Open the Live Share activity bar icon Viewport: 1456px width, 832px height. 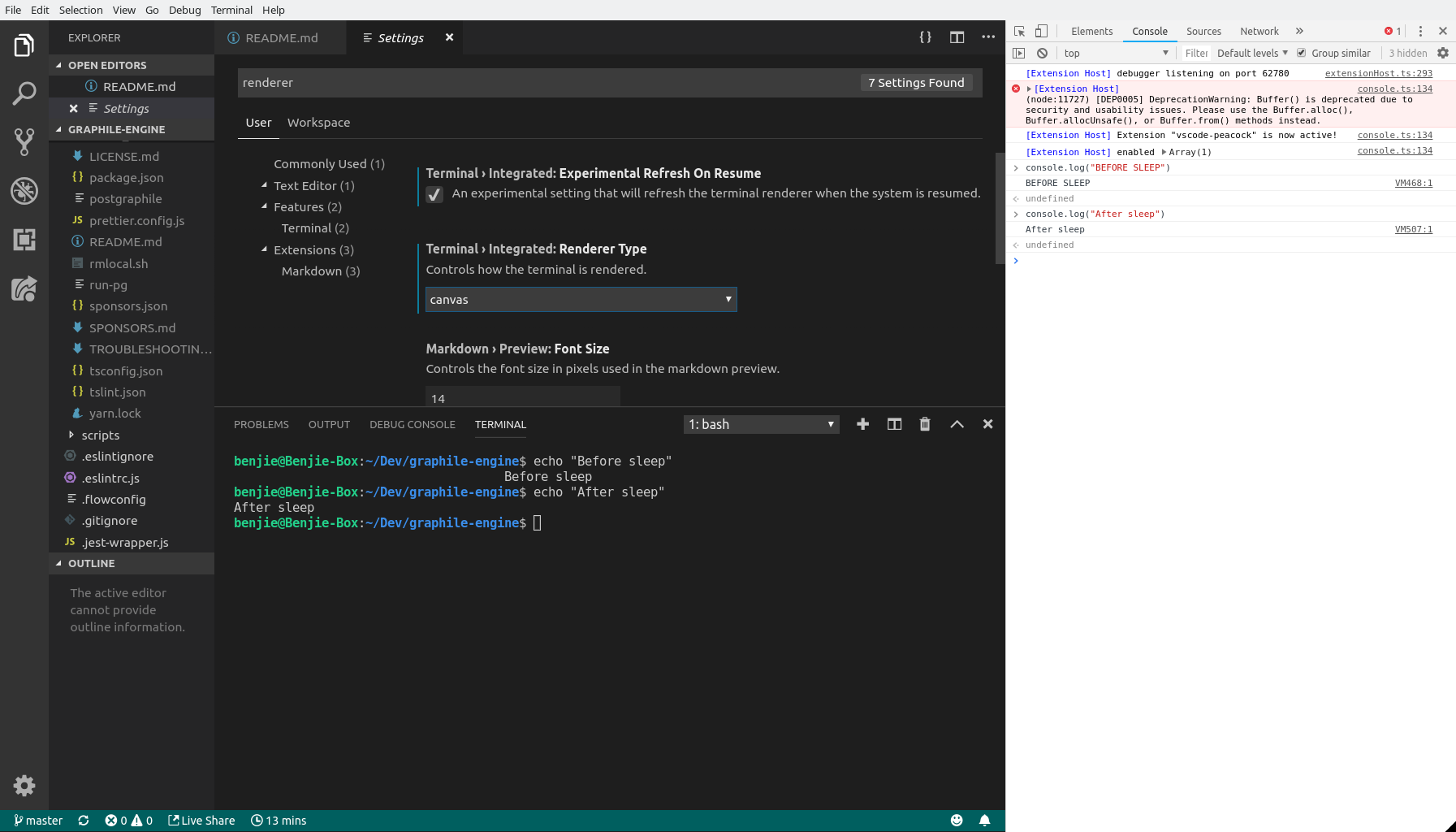click(x=24, y=288)
